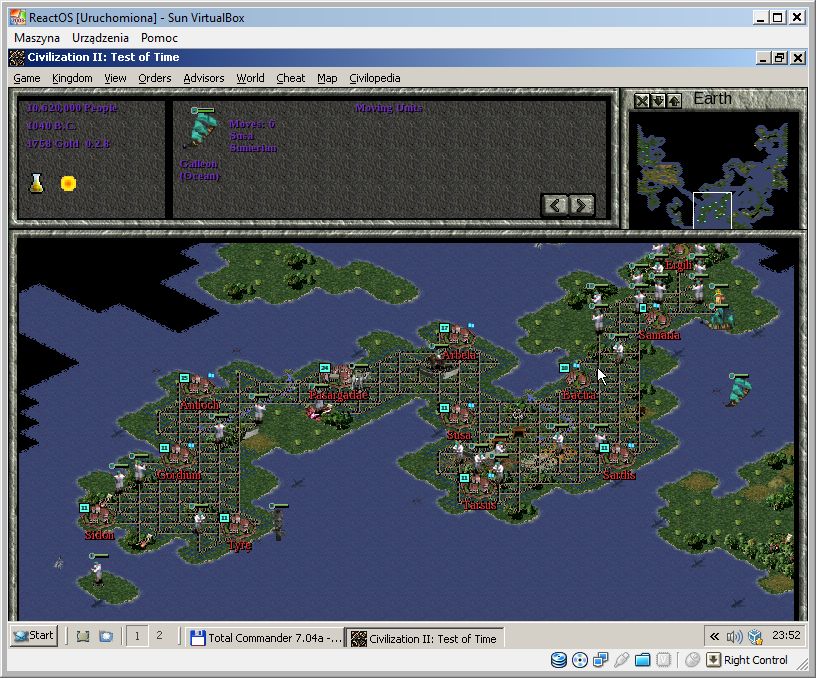The width and height of the screenshot is (816, 678).
Task: Expand hidden system tray icons
Action: click(714, 637)
